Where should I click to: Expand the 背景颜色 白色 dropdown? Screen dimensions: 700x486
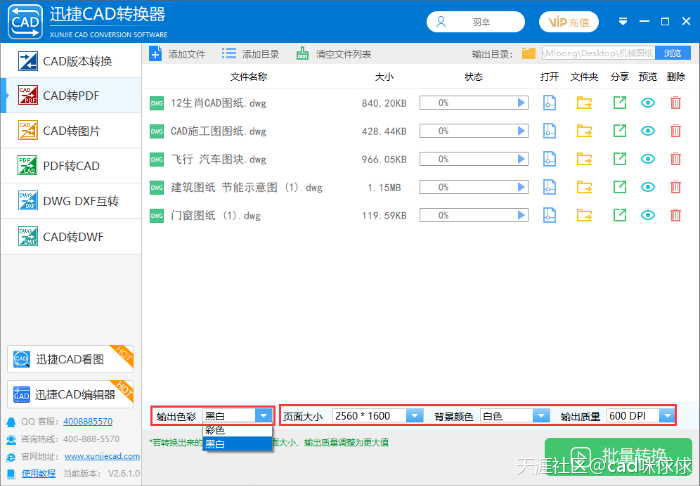pos(541,416)
